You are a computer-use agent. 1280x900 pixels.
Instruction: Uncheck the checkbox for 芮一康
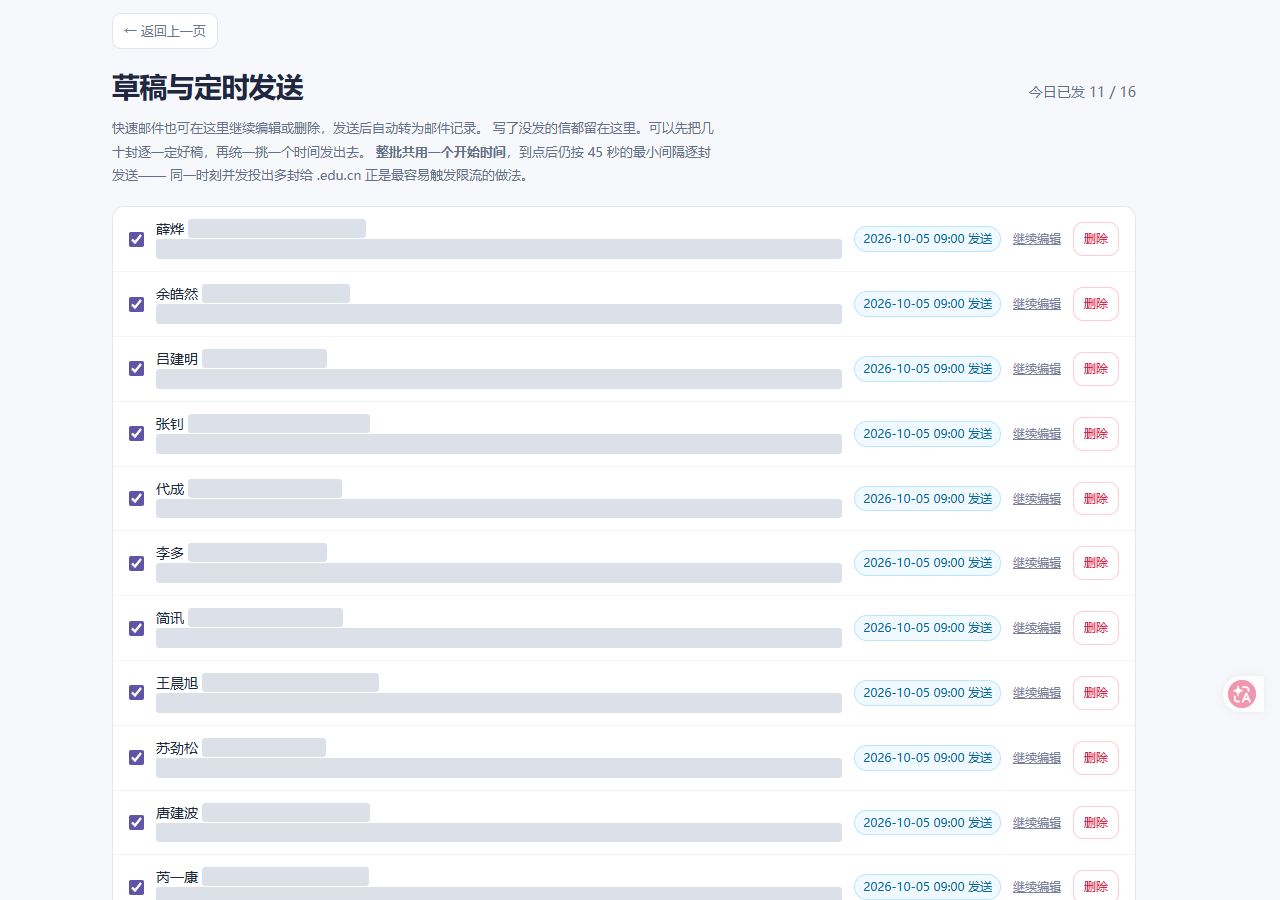137,887
